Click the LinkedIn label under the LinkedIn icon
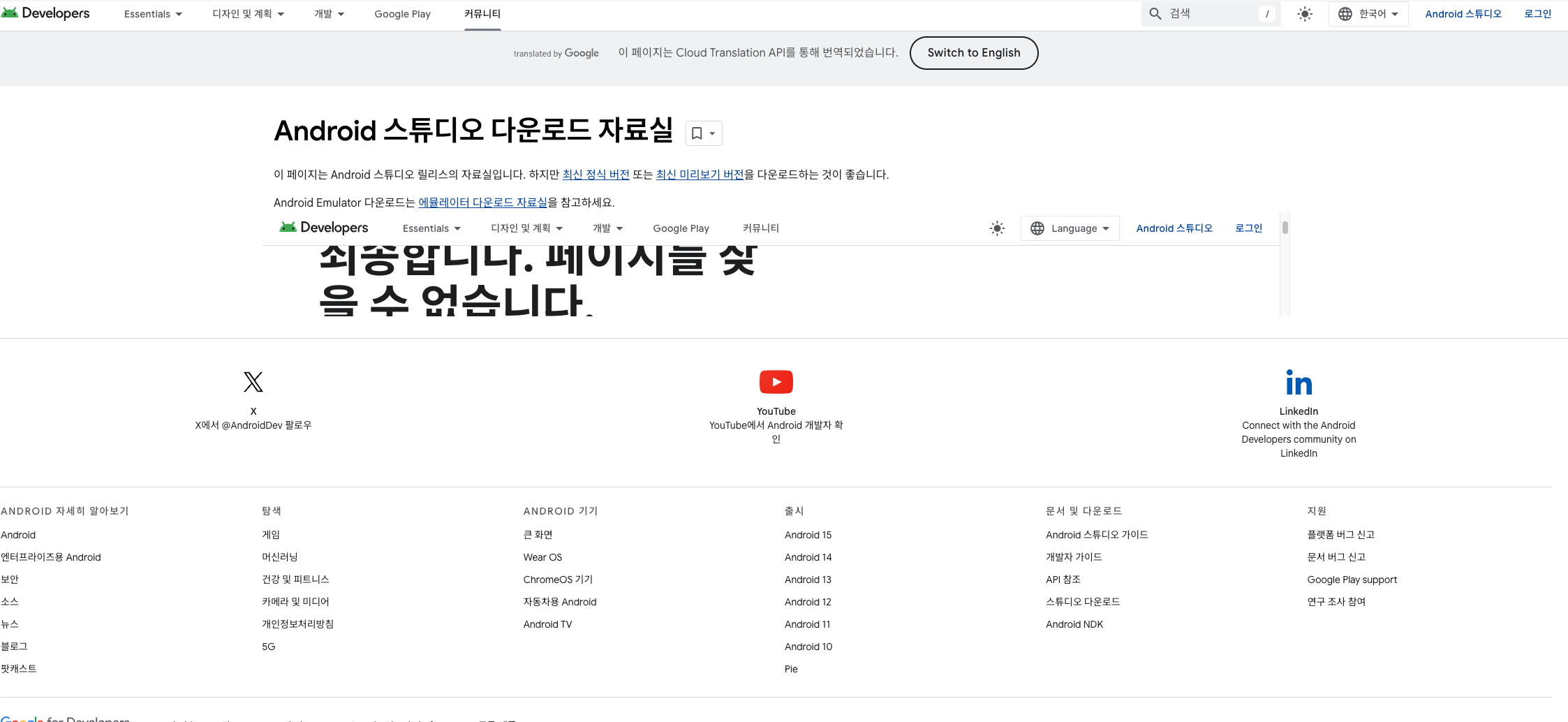The width and height of the screenshot is (1568, 722). click(1299, 411)
